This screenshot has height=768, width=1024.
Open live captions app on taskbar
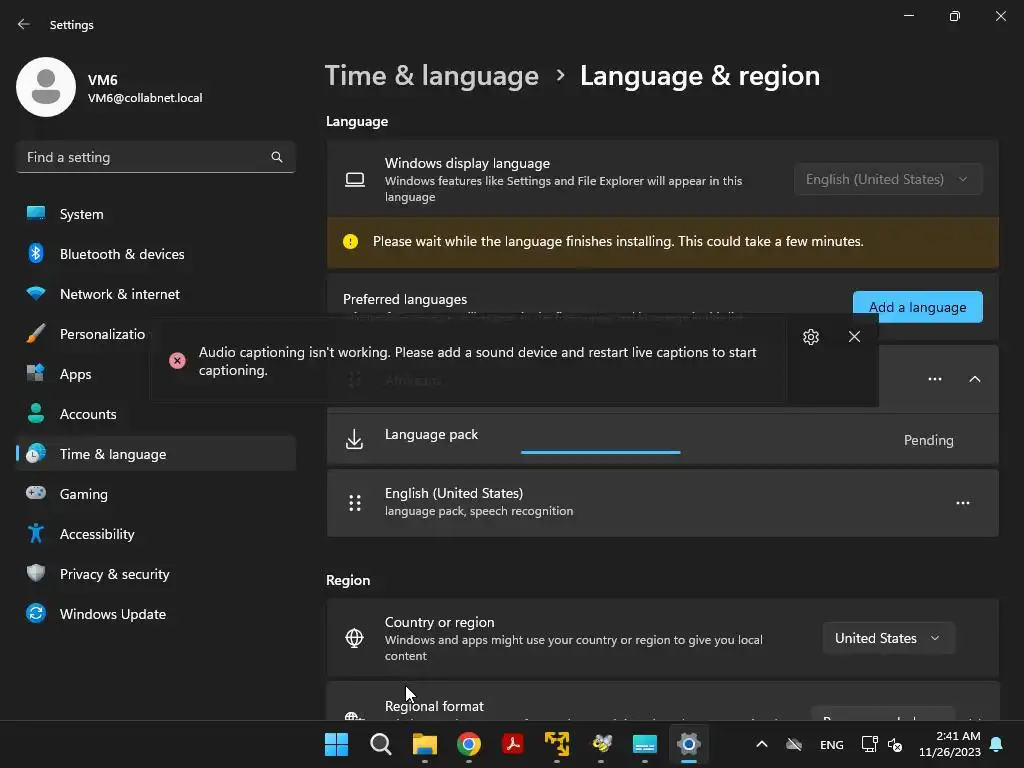tap(645, 744)
